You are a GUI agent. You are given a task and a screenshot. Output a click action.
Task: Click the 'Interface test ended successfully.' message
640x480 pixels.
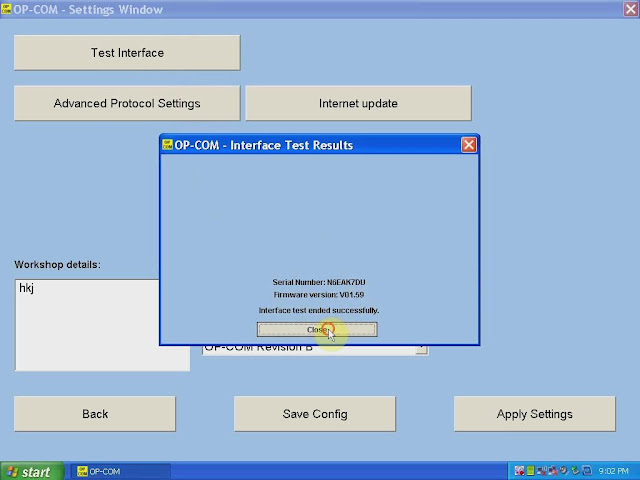[x=319, y=310]
